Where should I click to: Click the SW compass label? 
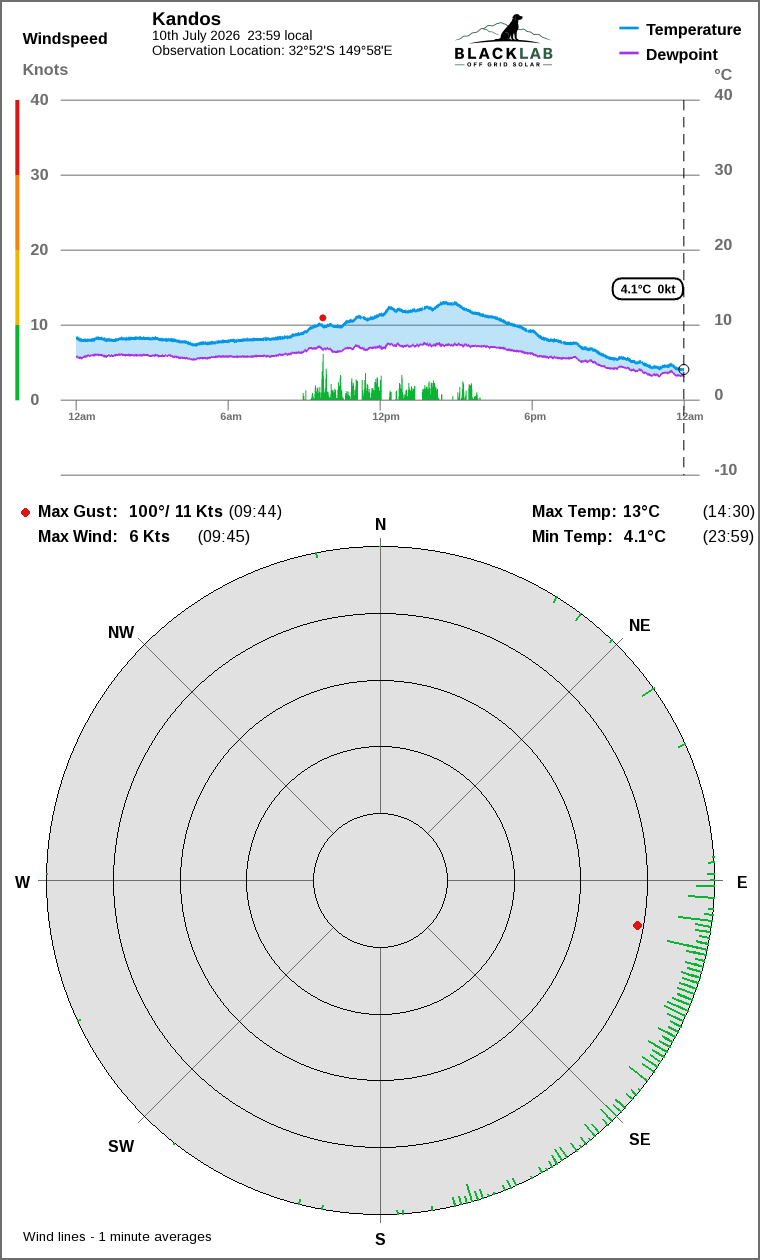coord(121,1147)
